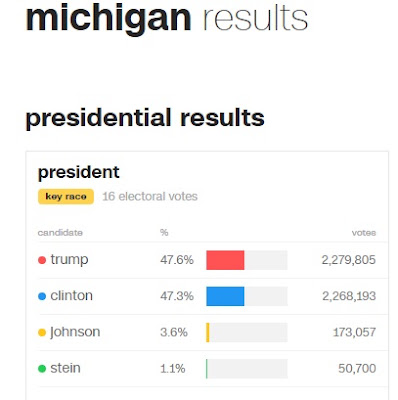Click trump's red vote percentage bar

click(225, 260)
